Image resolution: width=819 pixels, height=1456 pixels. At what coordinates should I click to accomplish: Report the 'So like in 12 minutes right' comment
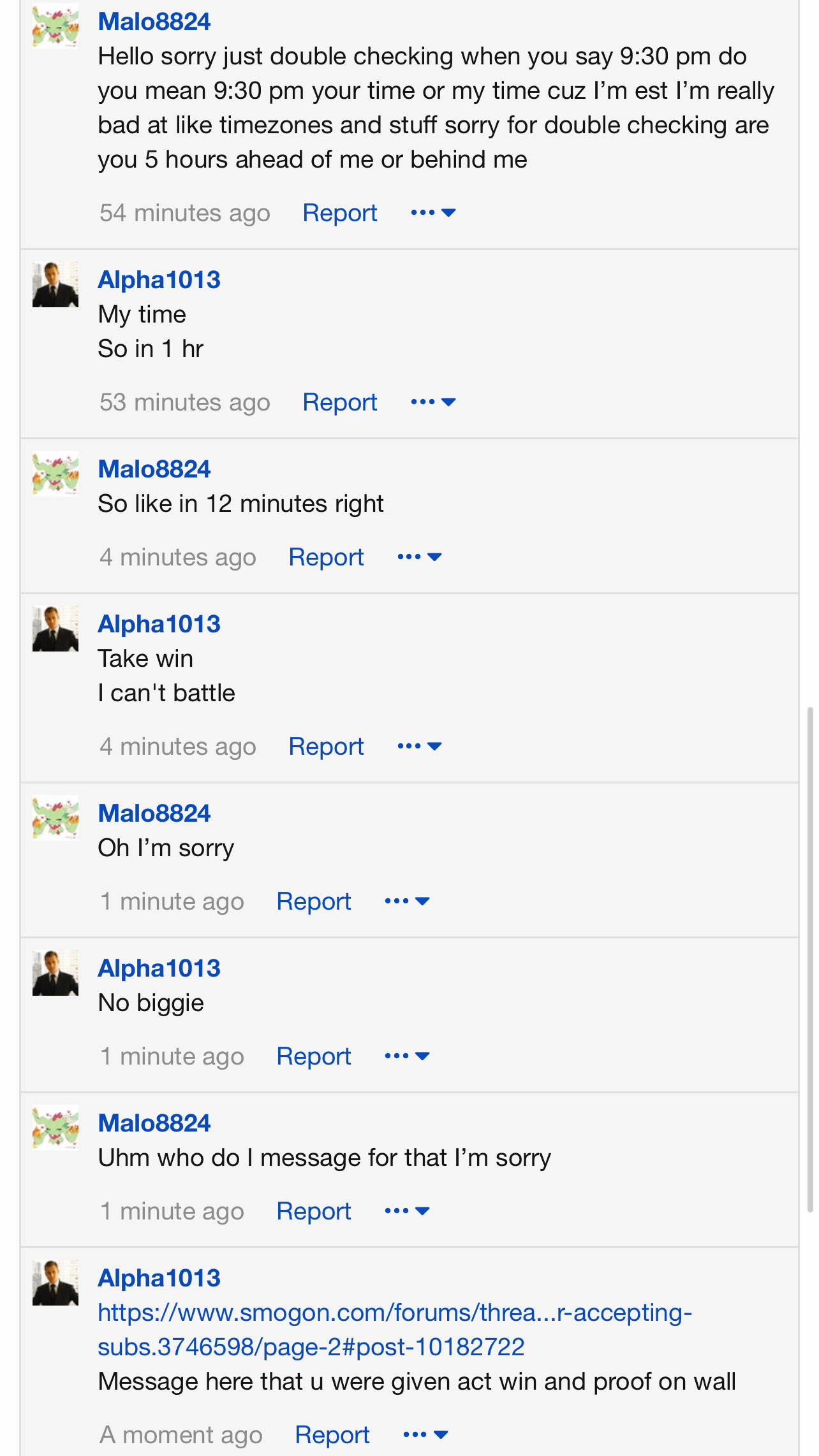click(326, 557)
